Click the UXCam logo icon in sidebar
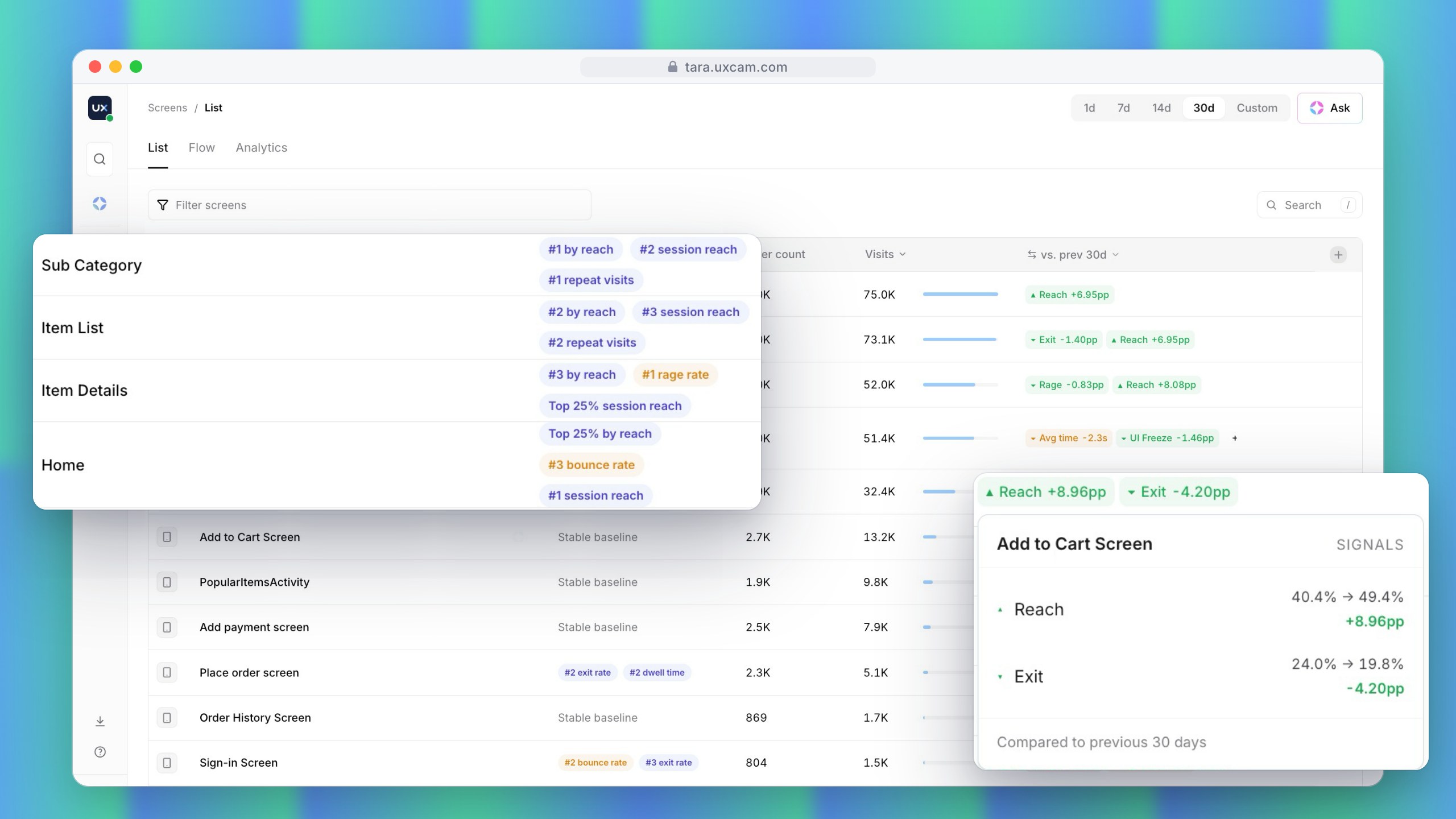 coord(100,108)
